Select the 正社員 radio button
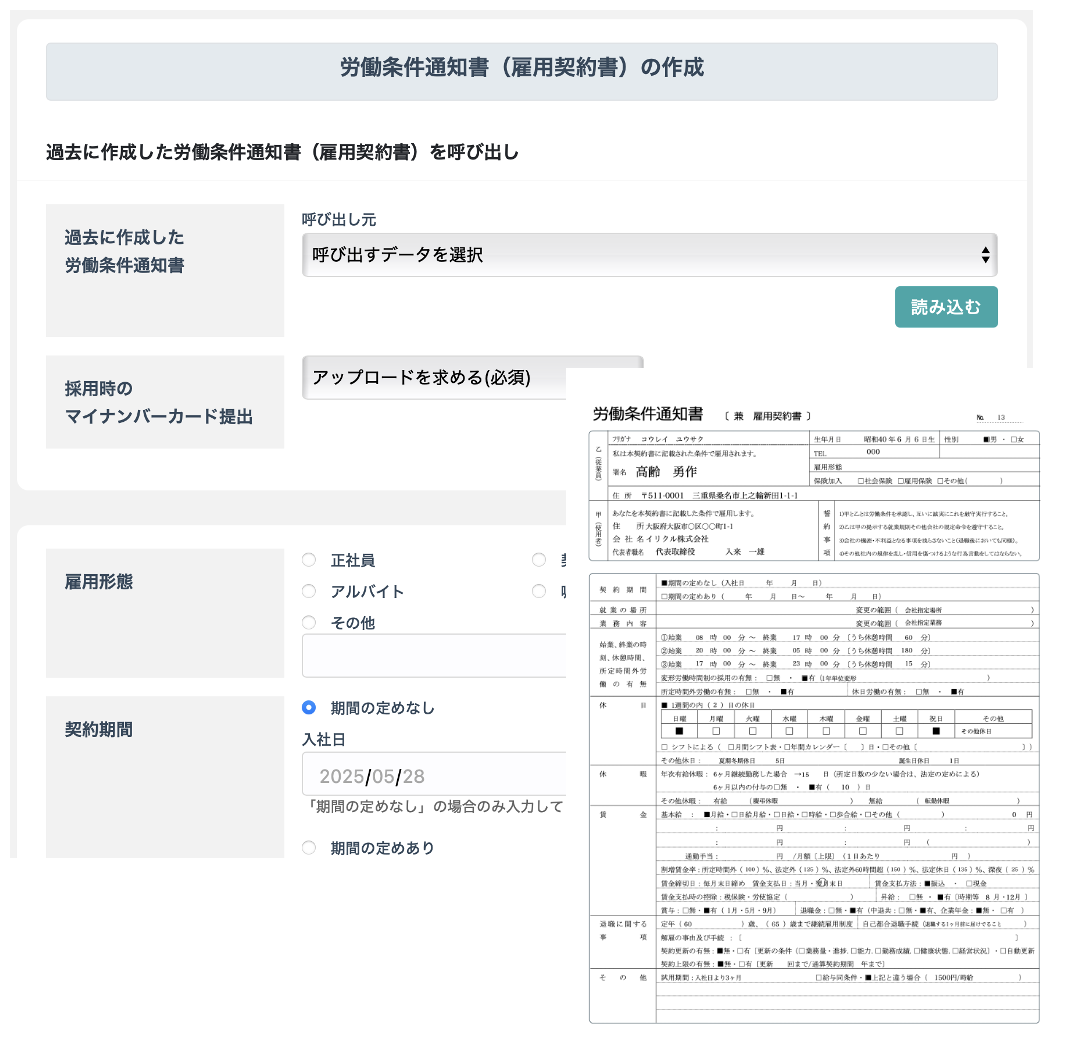Screen dimensions: 1072x1044 (309, 560)
